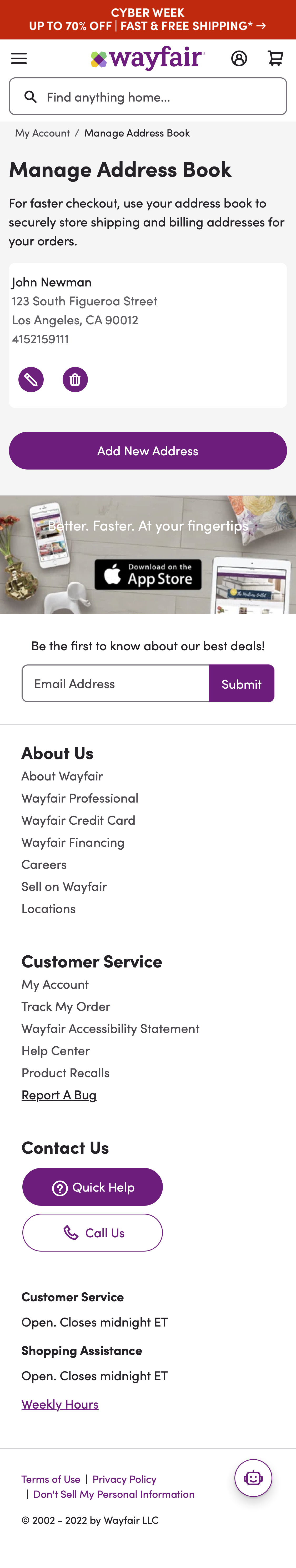View the Weekly Hours link
The width and height of the screenshot is (296, 1568).
(x=60, y=1404)
